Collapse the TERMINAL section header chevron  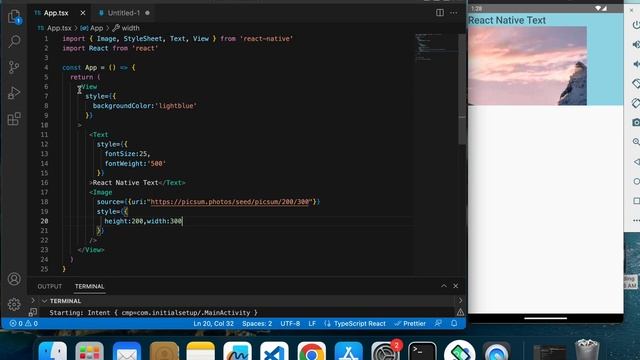(44, 301)
